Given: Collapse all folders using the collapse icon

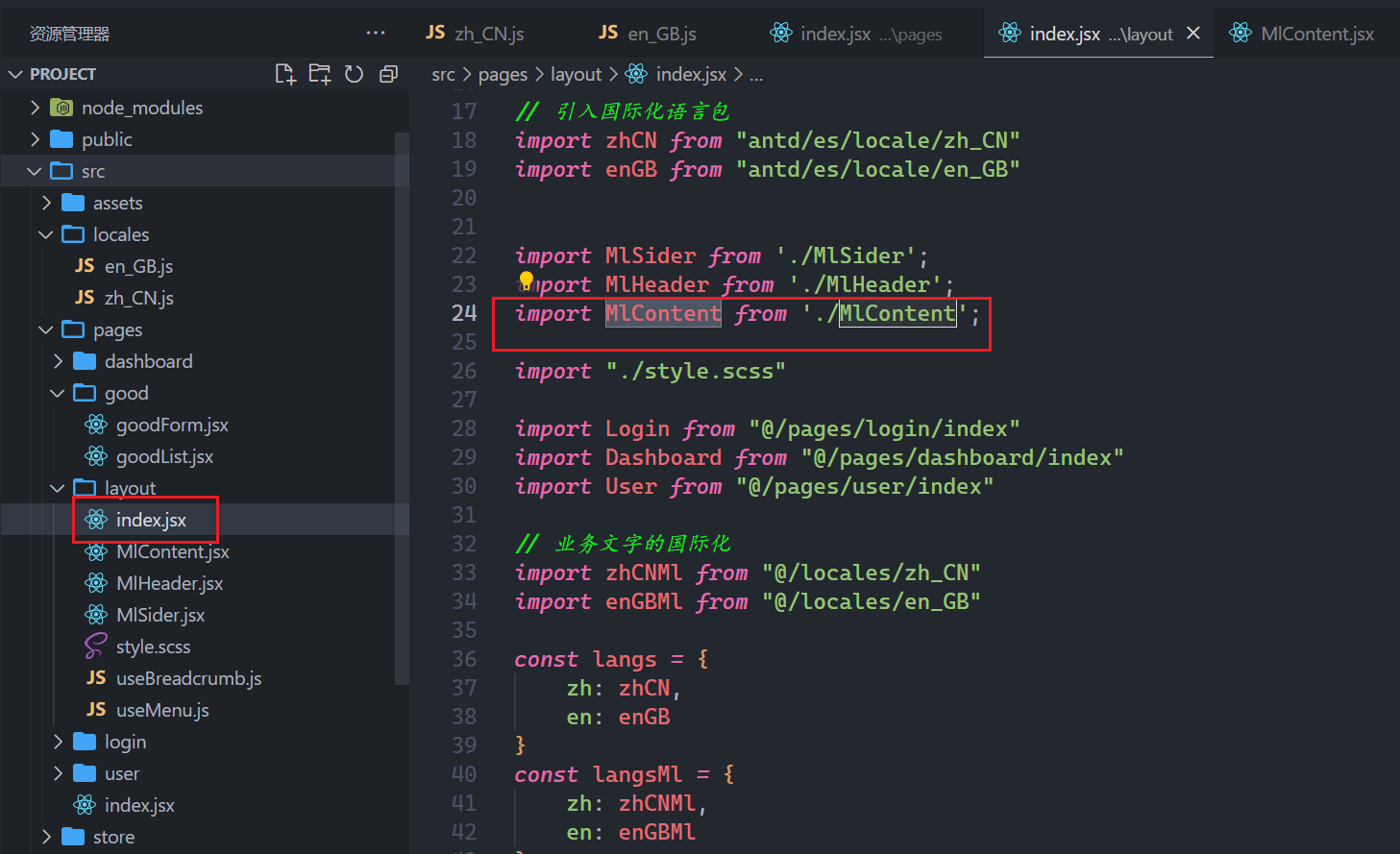Looking at the screenshot, I should point(388,74).
